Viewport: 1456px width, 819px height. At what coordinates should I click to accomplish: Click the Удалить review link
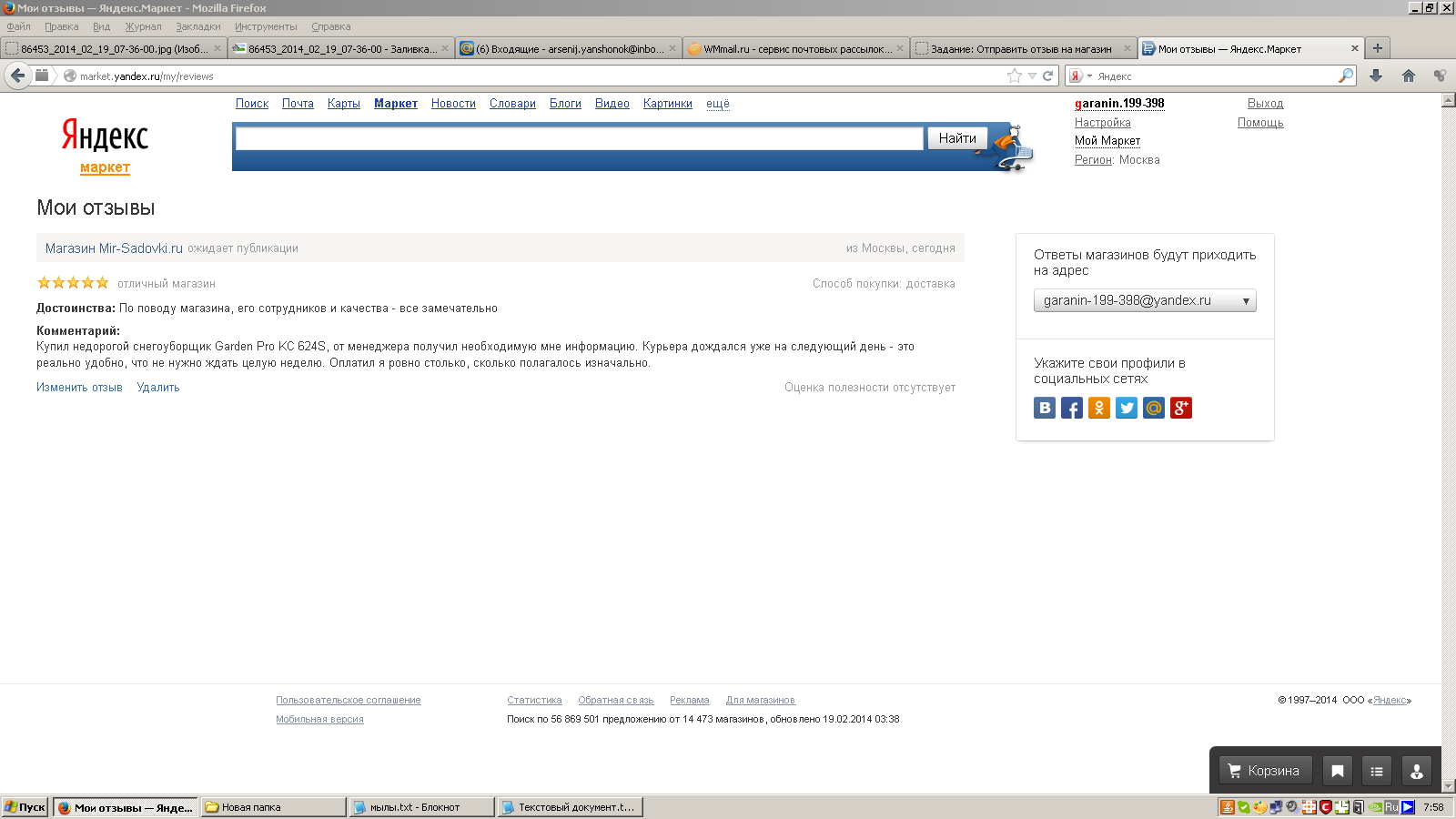[158, 388]
